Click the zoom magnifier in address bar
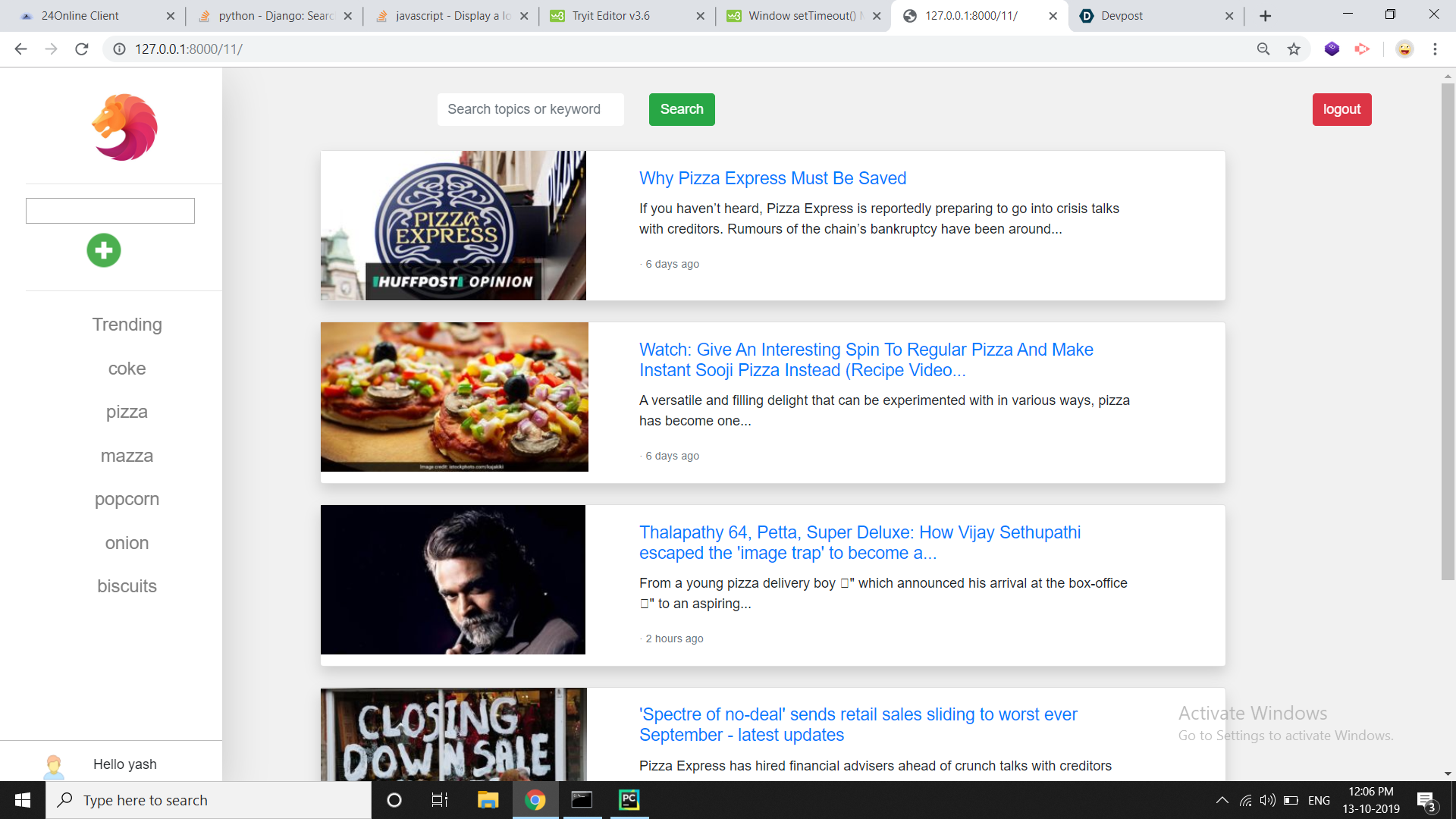The image size is (1456, 819). click(1263, 49)
